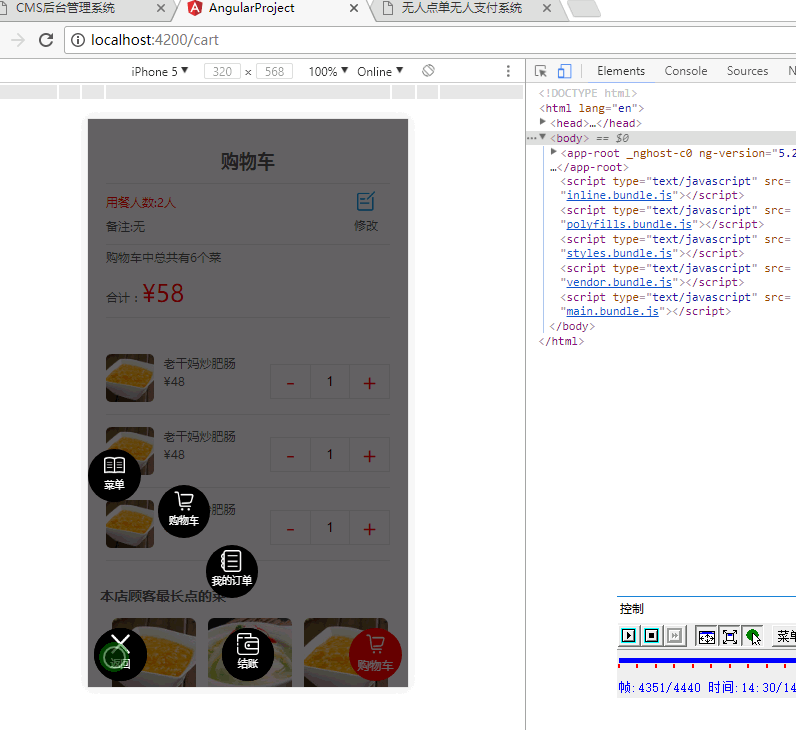Close the AngularProject browser tab
The width and height of the screenshot is (796, 730).
point(354,8)
